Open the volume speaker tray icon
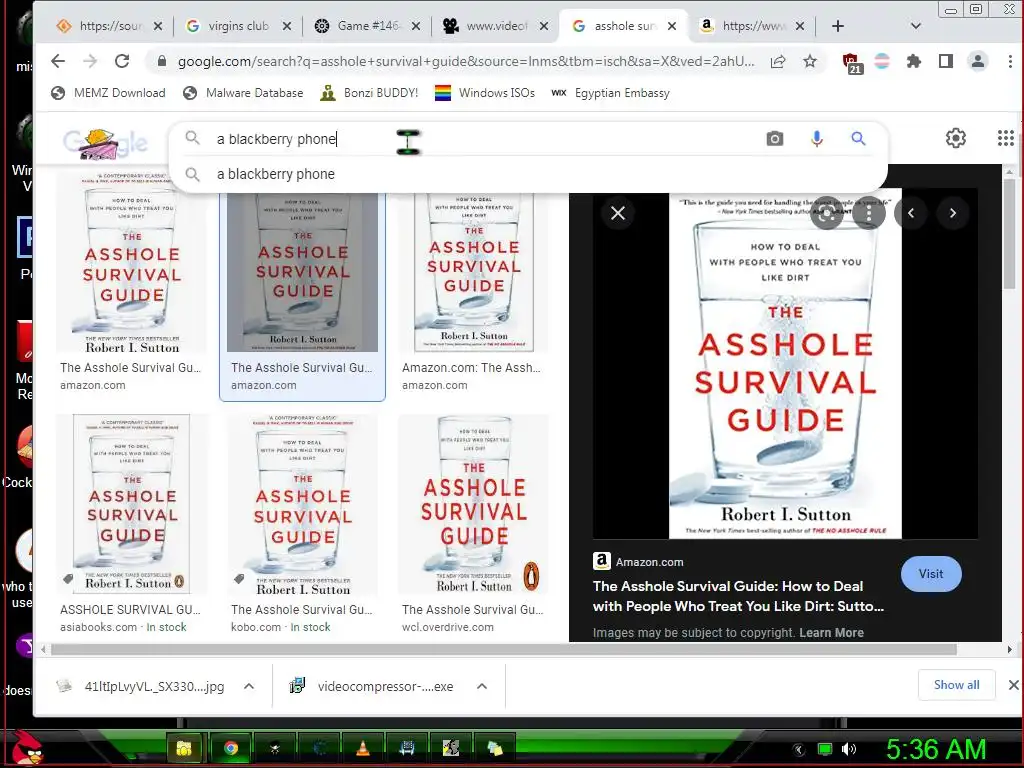The image size is (1024, 768). pyautogui.click(x=848, y=749)
